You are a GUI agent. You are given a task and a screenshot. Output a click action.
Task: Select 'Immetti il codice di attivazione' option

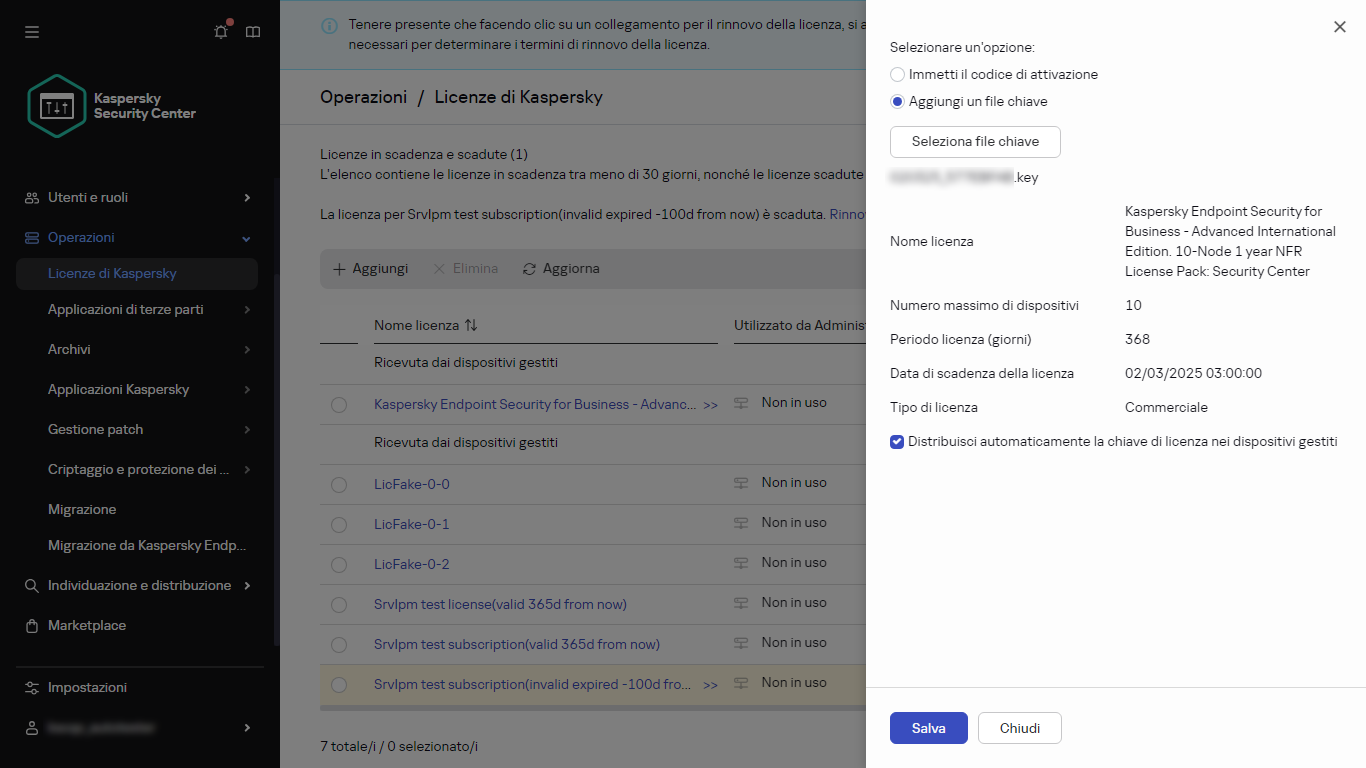point(898,75)
